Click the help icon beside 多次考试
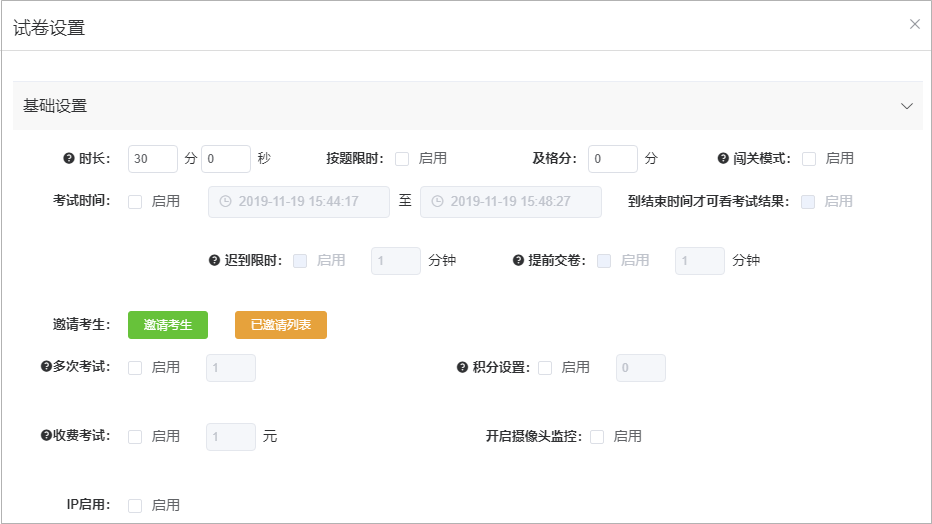Screen dimensions: 932x524 pyautogui.click(x=46, y=367)
